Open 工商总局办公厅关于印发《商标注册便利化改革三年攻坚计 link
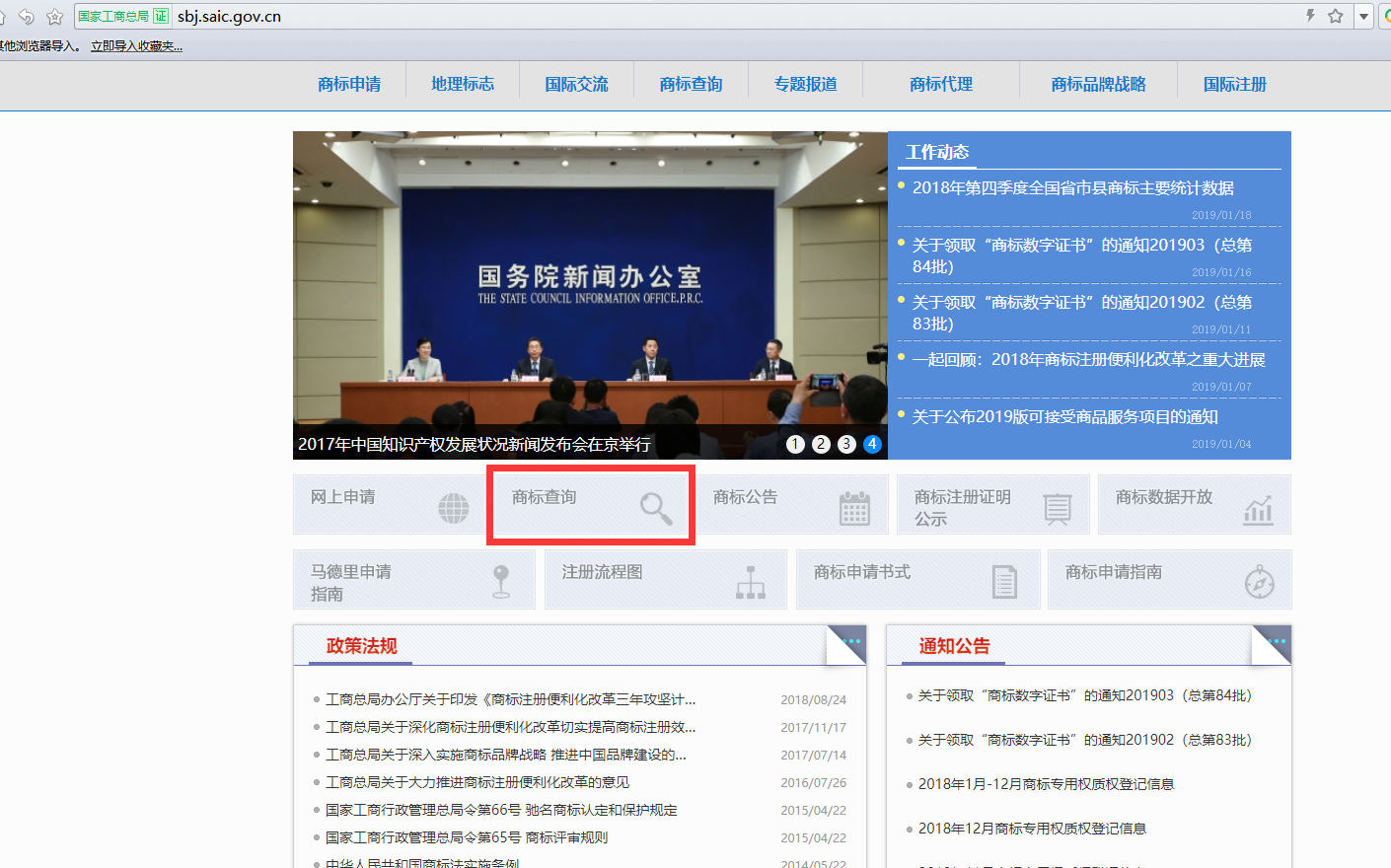1391x868 pixels. [511, 699]
